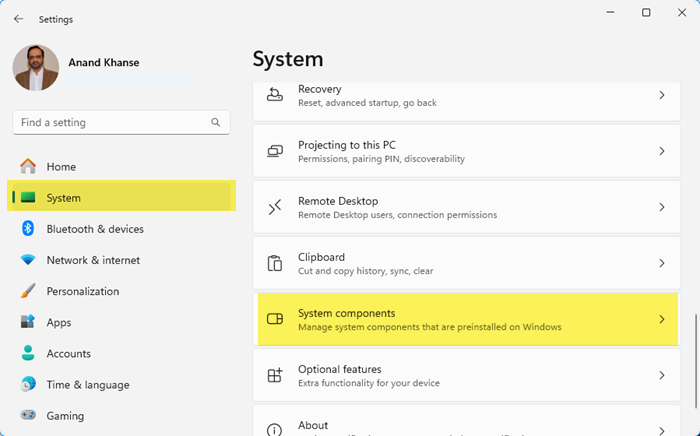
Task: Click the Bluetooth & devices icon
Action: pos(28,229)
